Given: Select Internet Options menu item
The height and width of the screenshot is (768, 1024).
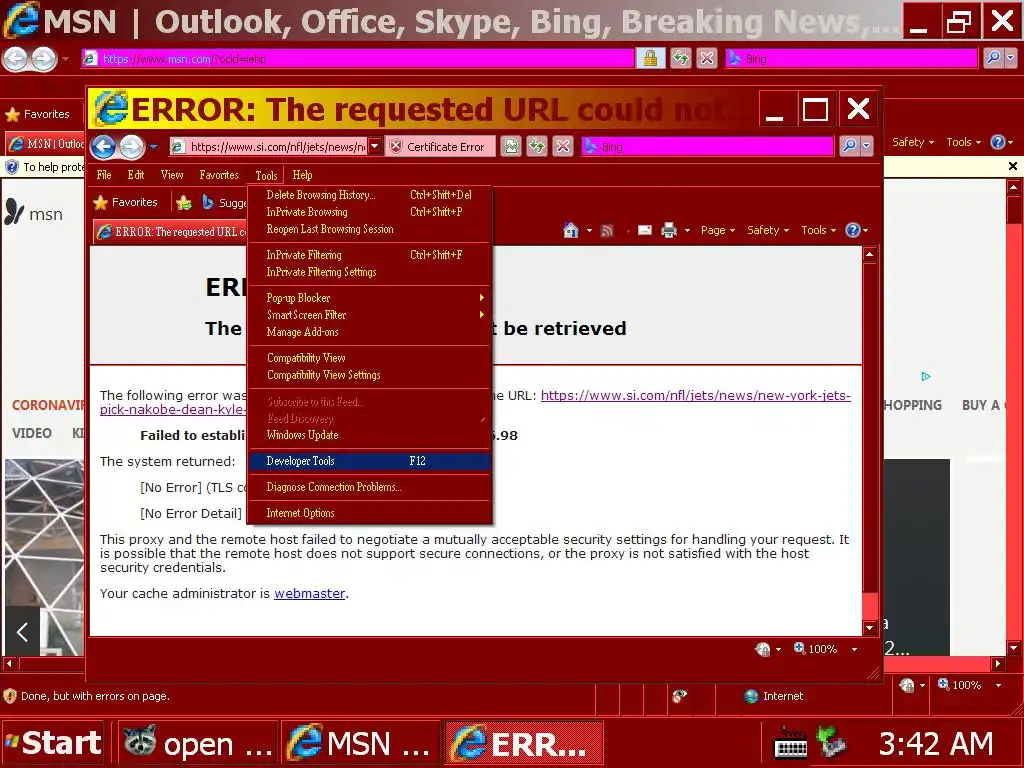Looking at the screenshot, I should click(369, 513).
